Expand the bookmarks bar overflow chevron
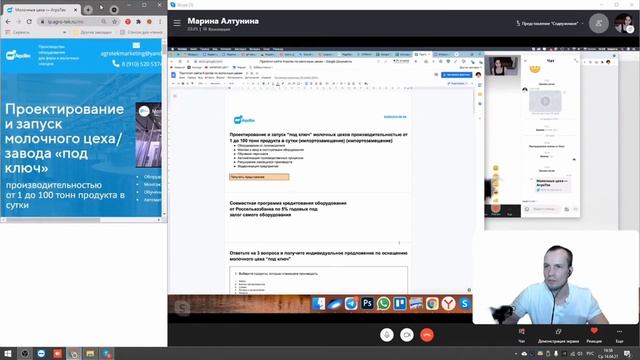This screenshot has width=640, height=360. (x=64, y=32)
